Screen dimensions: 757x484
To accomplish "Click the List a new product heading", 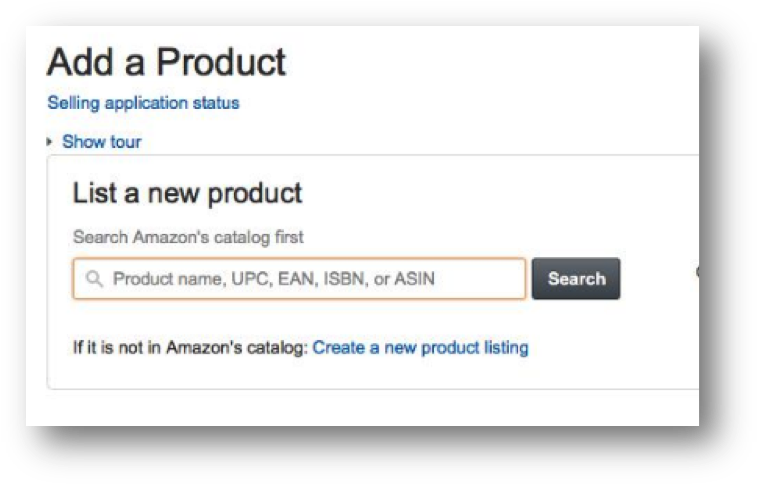I will (x=187, y=193).
